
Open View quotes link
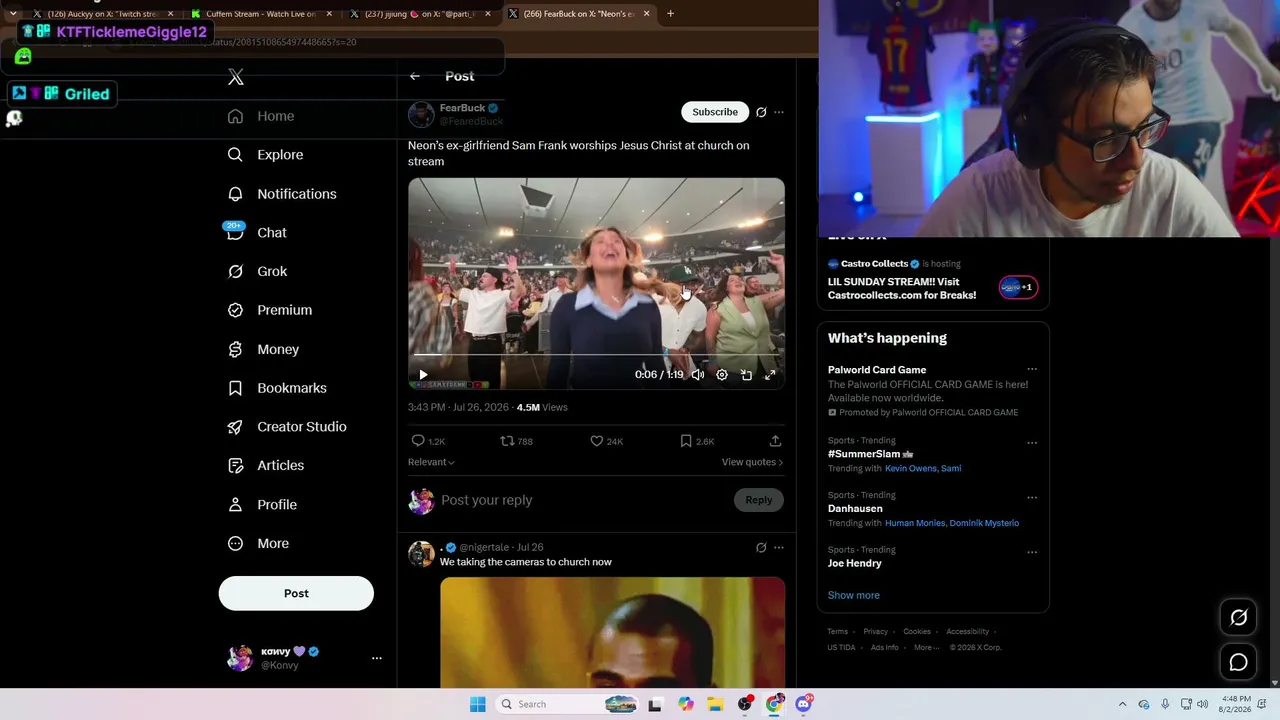752,462
